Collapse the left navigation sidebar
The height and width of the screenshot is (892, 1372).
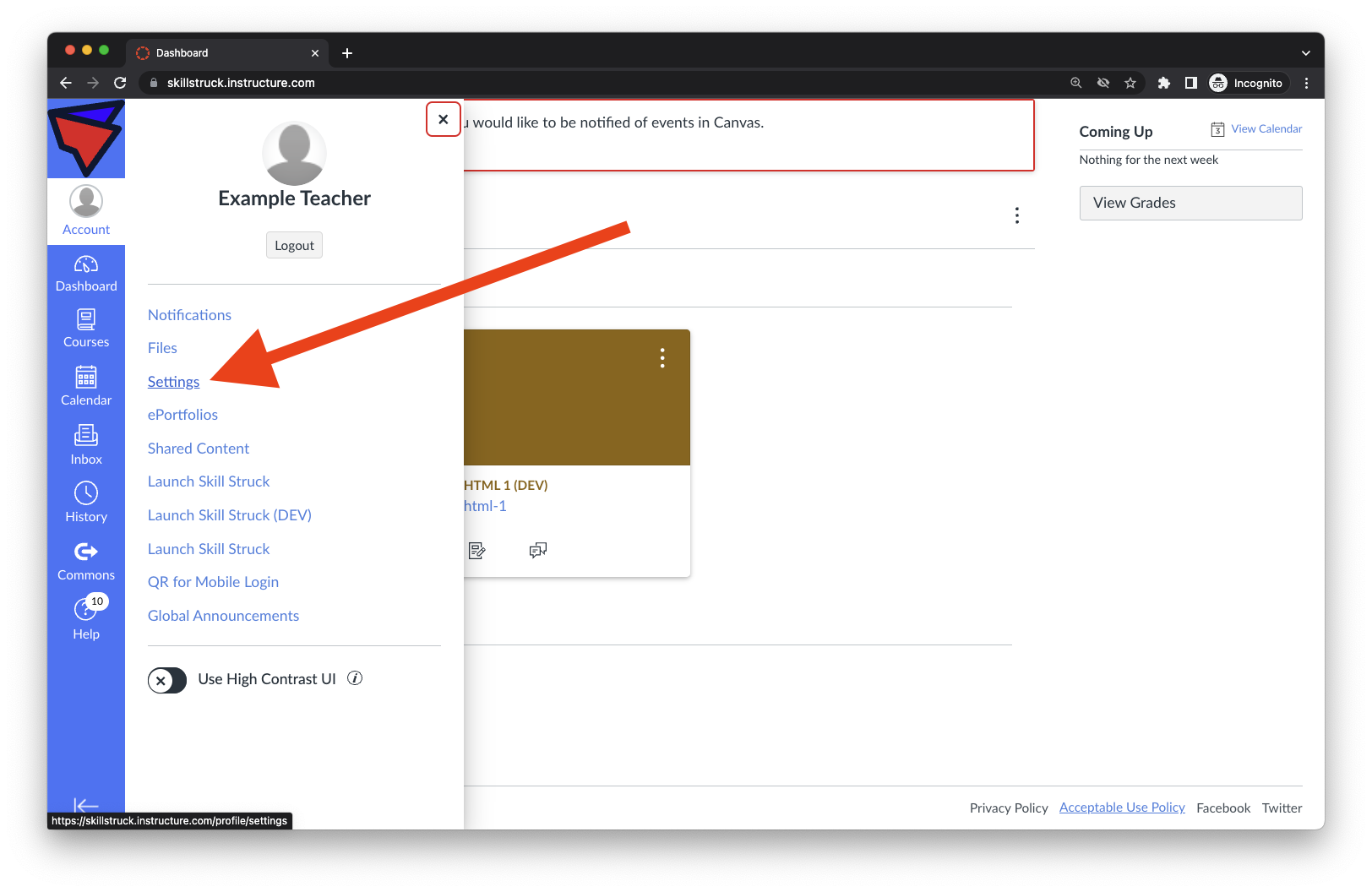click(x=85, y=806)
